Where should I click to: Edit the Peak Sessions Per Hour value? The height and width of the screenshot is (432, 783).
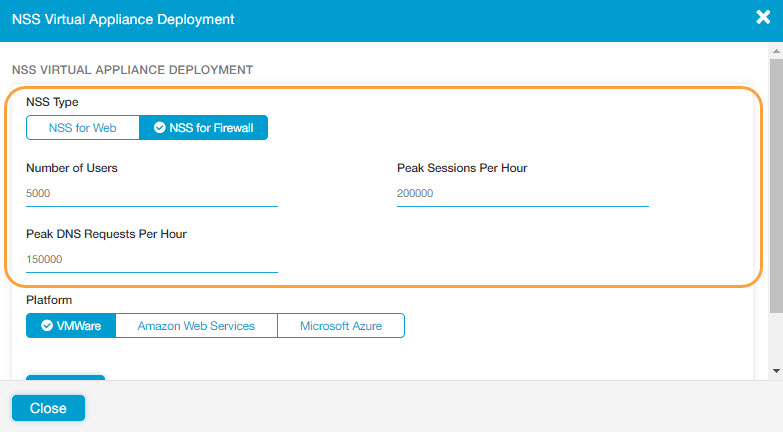[522, 194]
